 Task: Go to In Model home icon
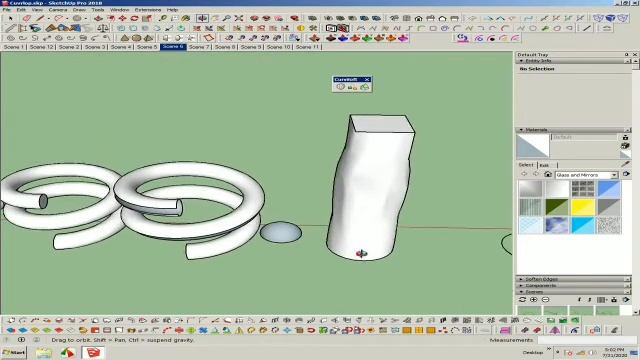pos(548,175)
